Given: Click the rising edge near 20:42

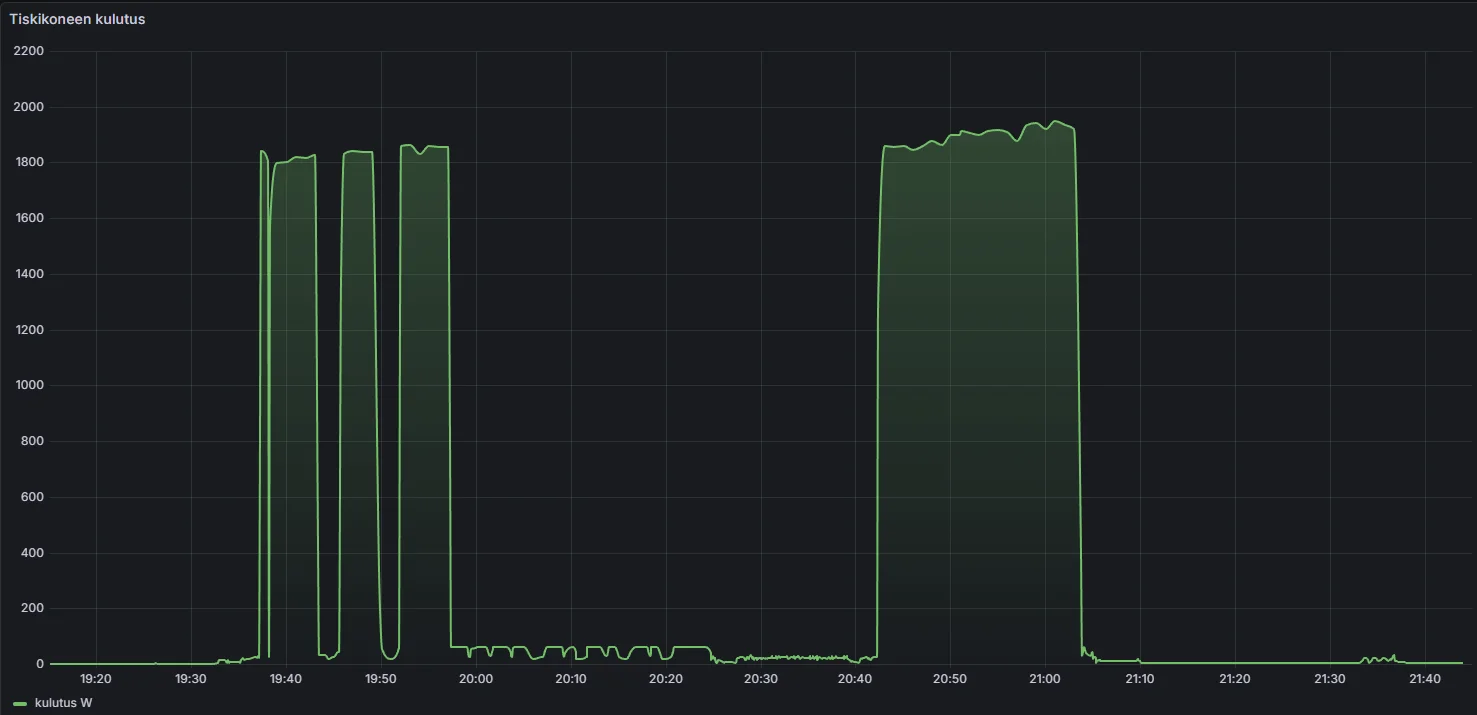Looking at the screenshot, I should coord(879,400).
